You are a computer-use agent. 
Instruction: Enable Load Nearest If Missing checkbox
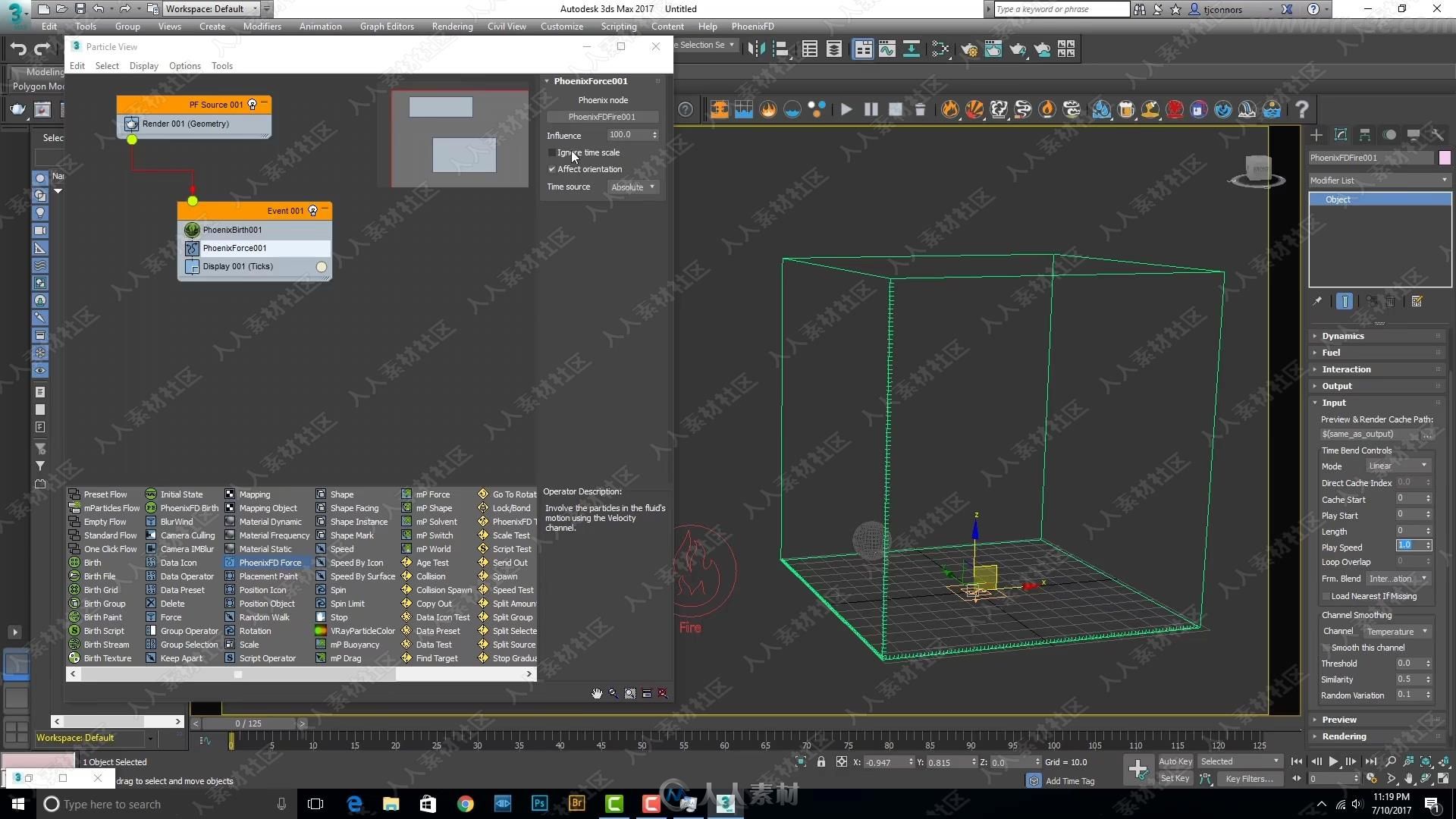(1326, 596)
